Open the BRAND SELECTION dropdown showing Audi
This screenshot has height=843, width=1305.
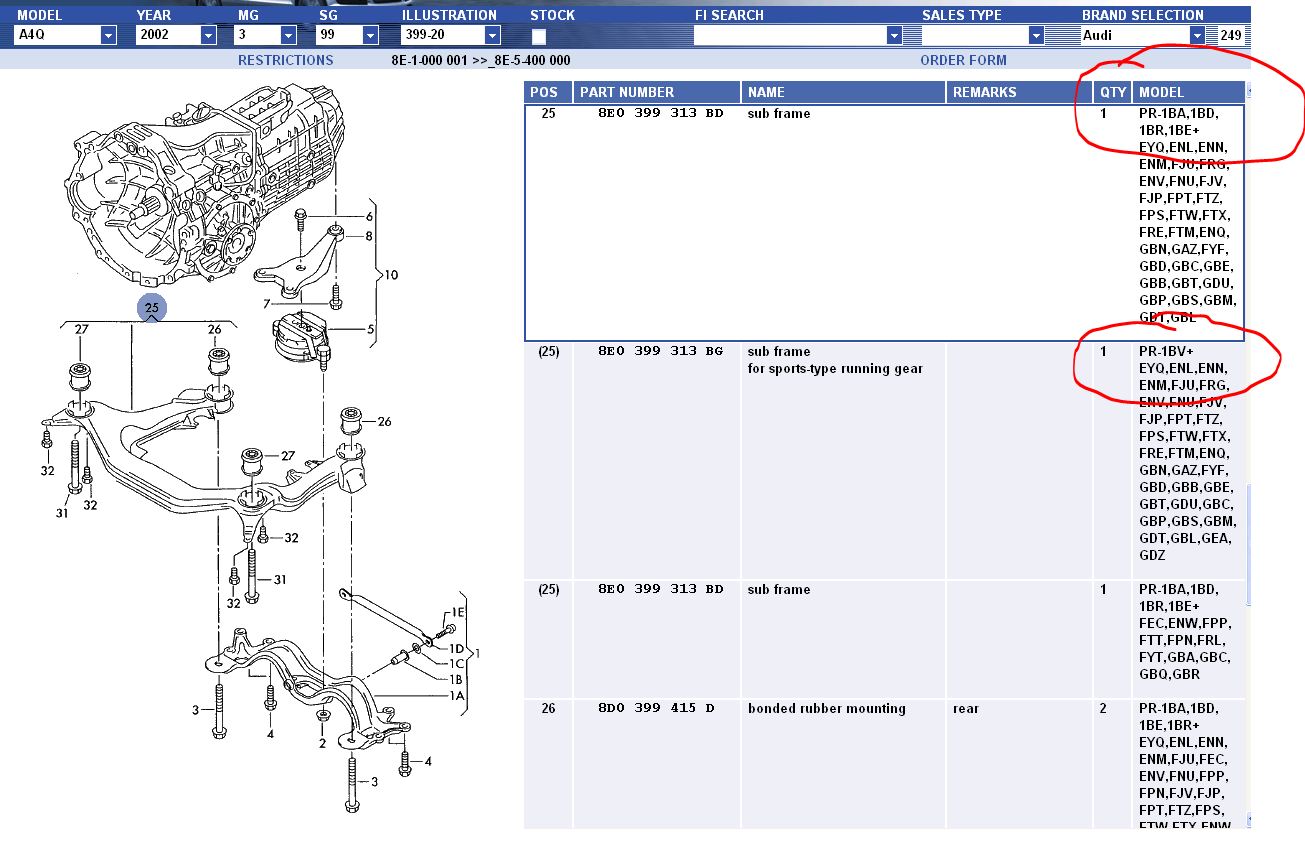(x=1196, y=36)
